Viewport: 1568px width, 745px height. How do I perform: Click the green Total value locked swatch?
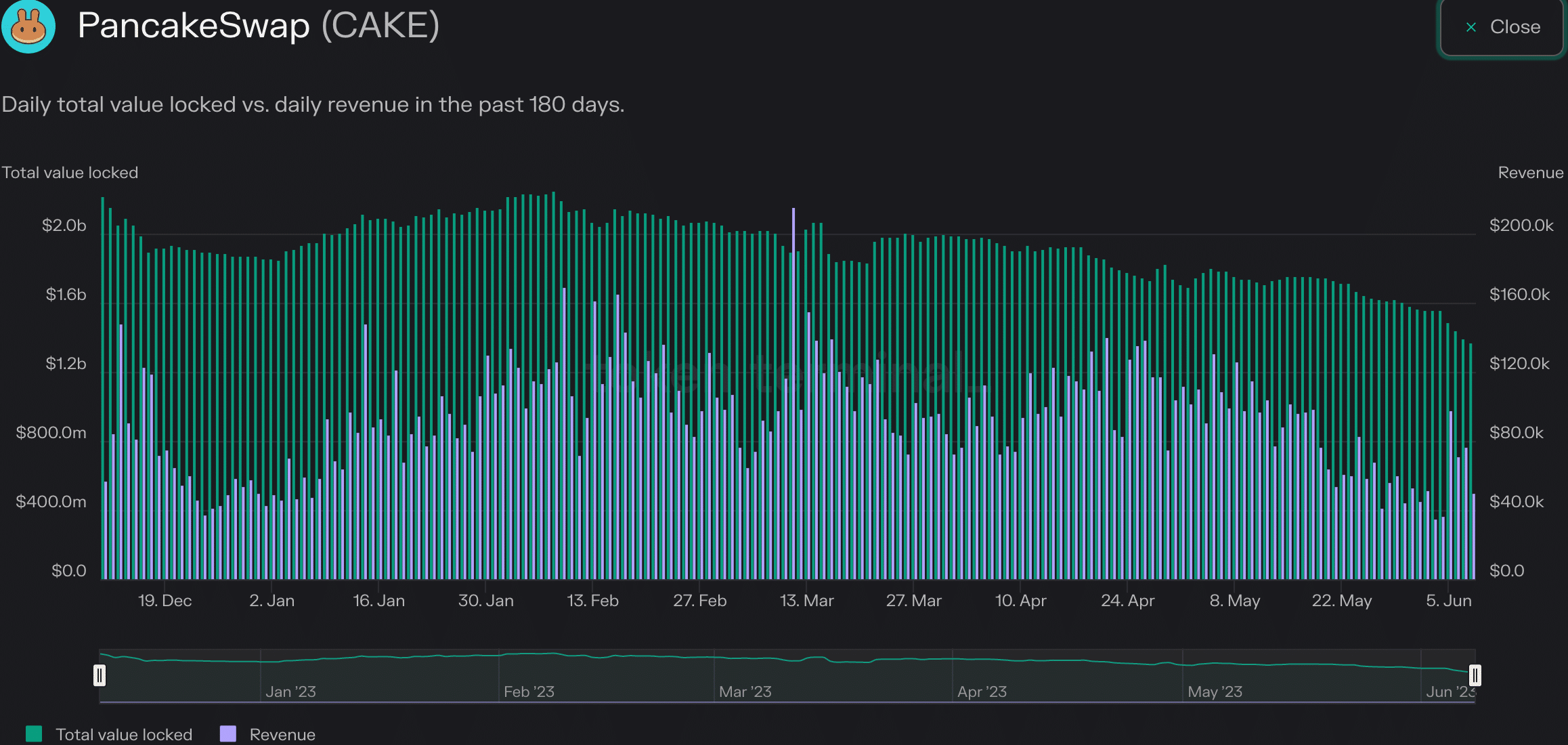click(34, 733)
